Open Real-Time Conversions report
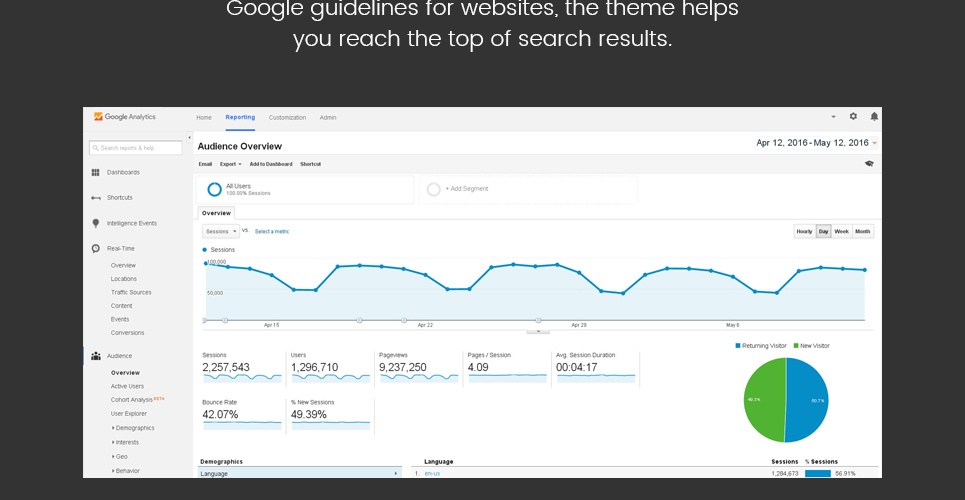 127,333
